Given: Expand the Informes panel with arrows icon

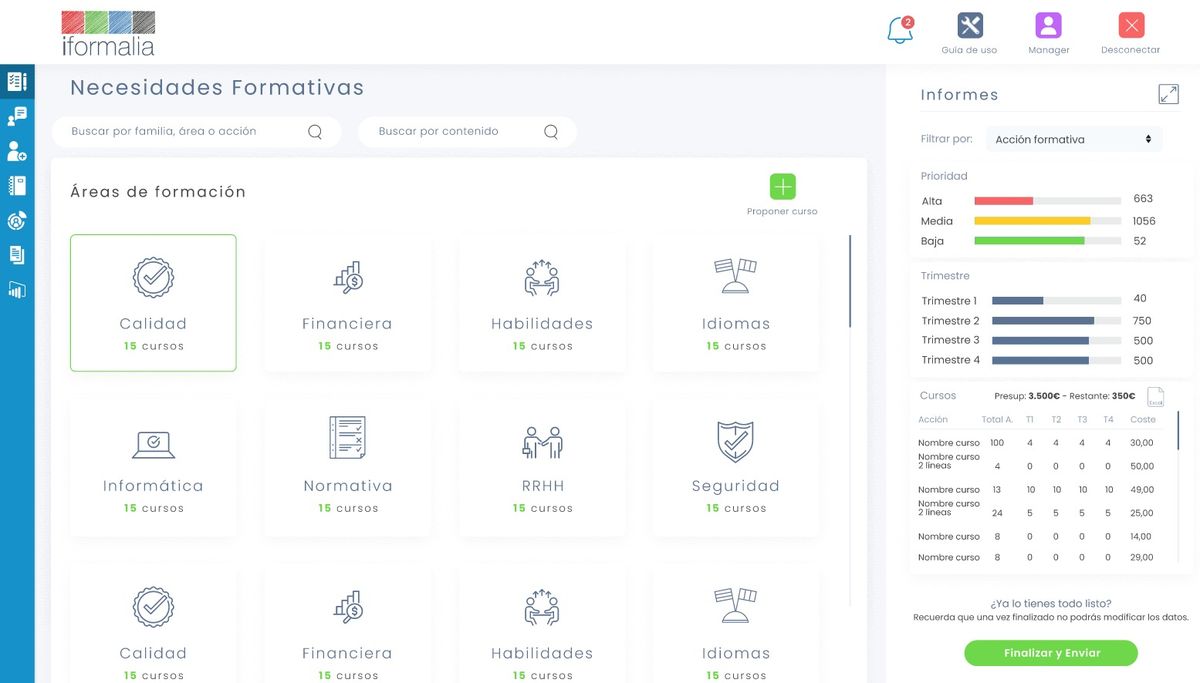Looking at the screenshot, I should pyautogui.click(x=1168, y=94).
